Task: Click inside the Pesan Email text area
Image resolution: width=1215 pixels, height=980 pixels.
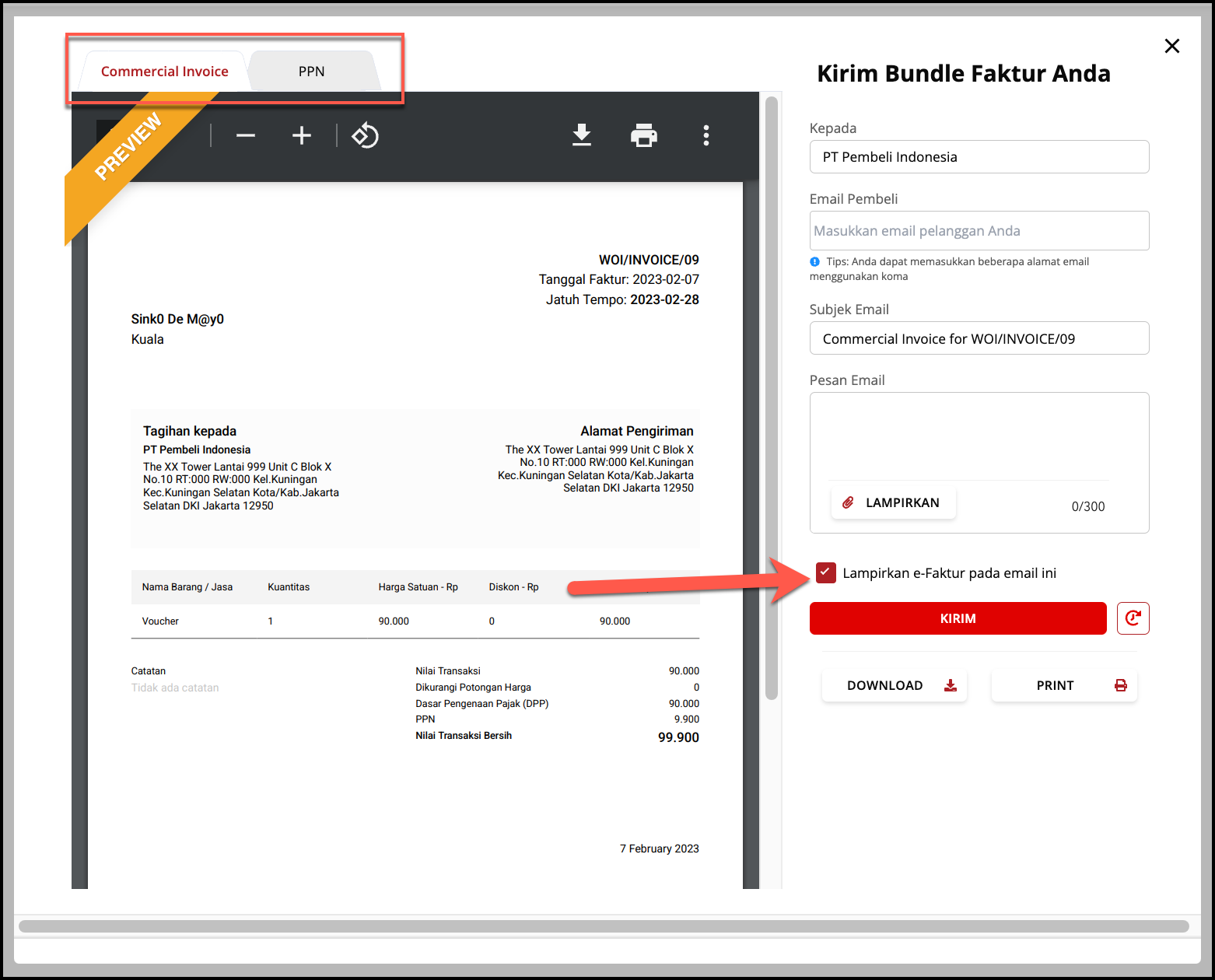Action: [979, 436]
